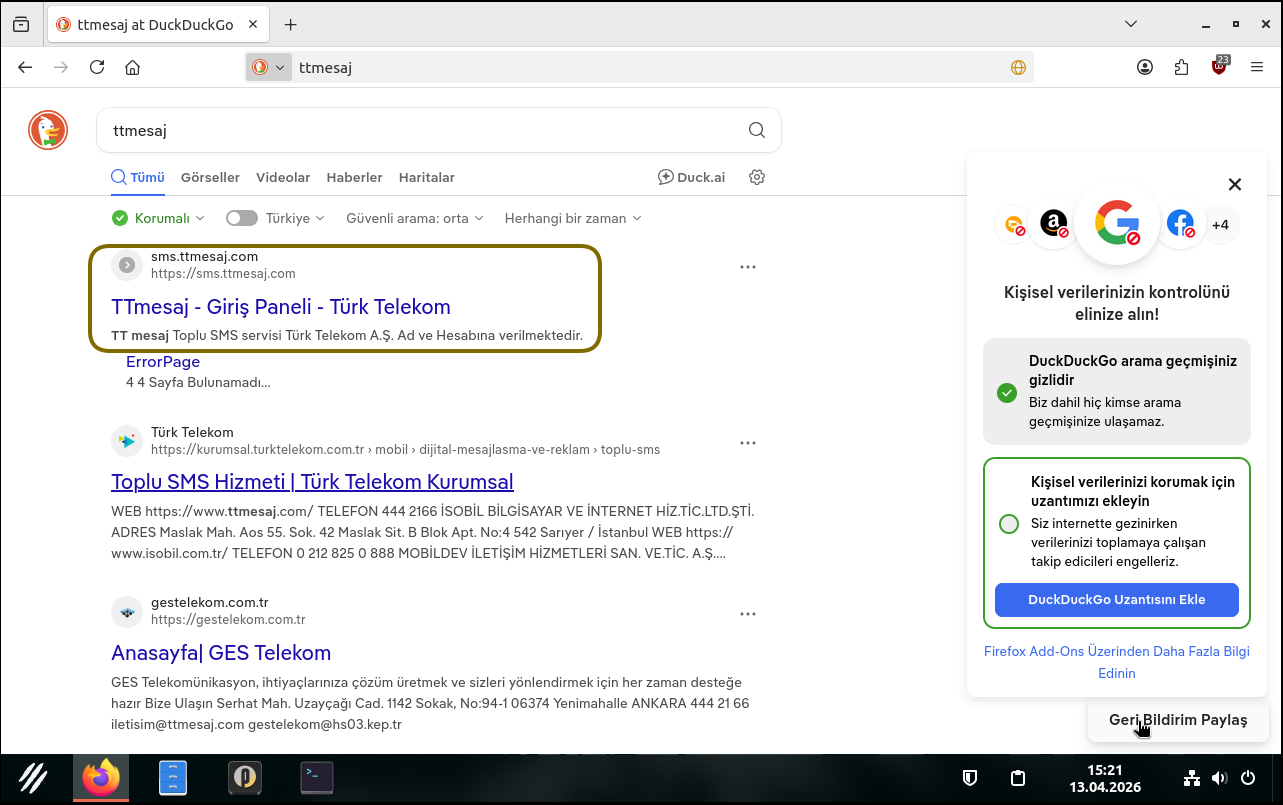
Task: Open the taskbar app menu launcher
Action: pos(33,778)
